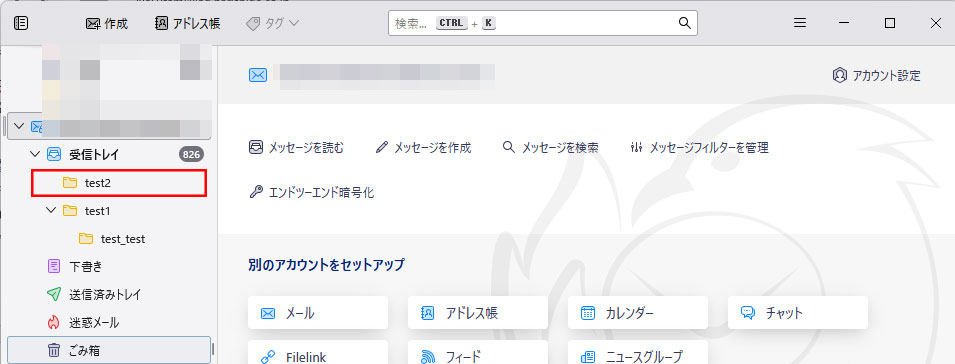Set up a ニュースグループ account
The height and width of the screenshot is (364, 955).
click(x=638, y=353)
